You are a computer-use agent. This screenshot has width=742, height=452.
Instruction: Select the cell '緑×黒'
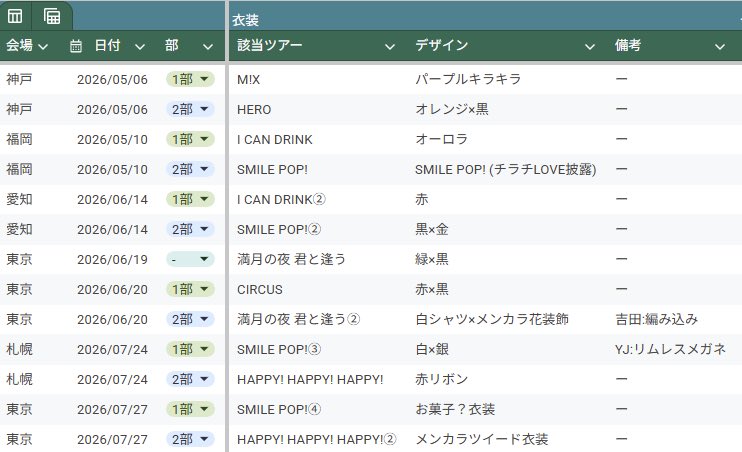pyautogui.click(x=432, y=259)
